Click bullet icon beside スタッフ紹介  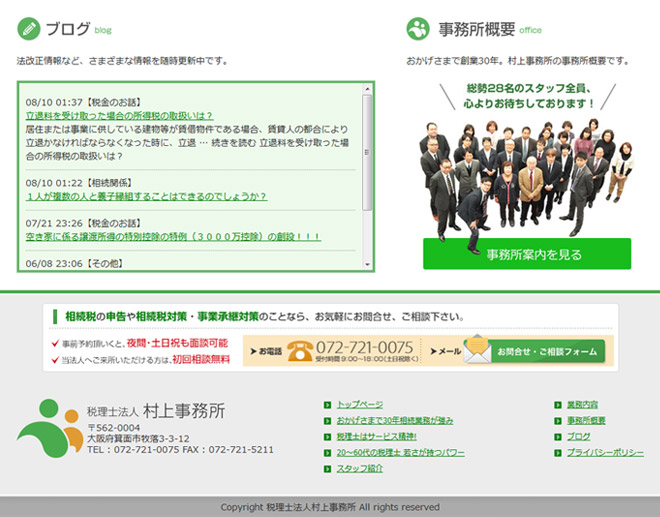(x=327, y=469)
